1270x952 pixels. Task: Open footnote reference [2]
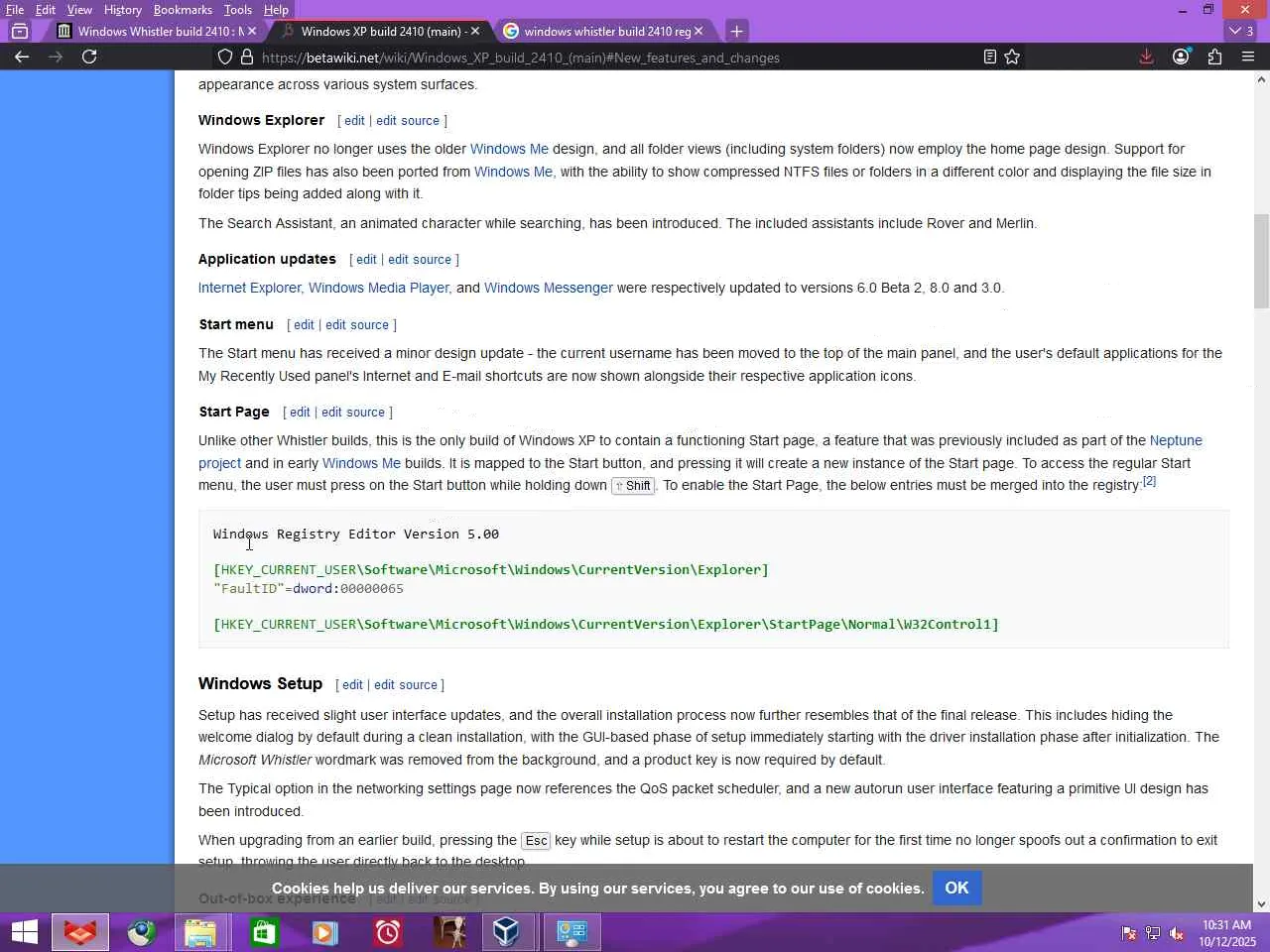pos(1149,481)
